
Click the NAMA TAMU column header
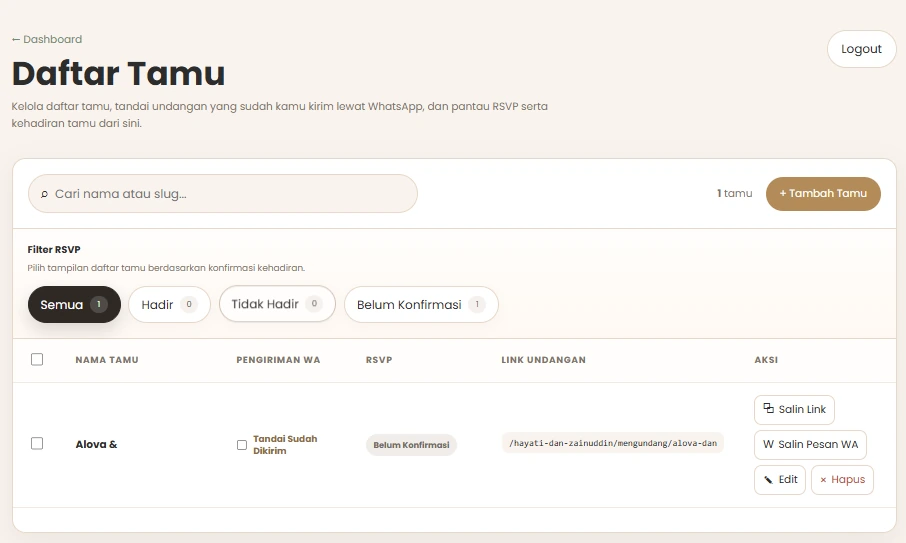(107, 360)
